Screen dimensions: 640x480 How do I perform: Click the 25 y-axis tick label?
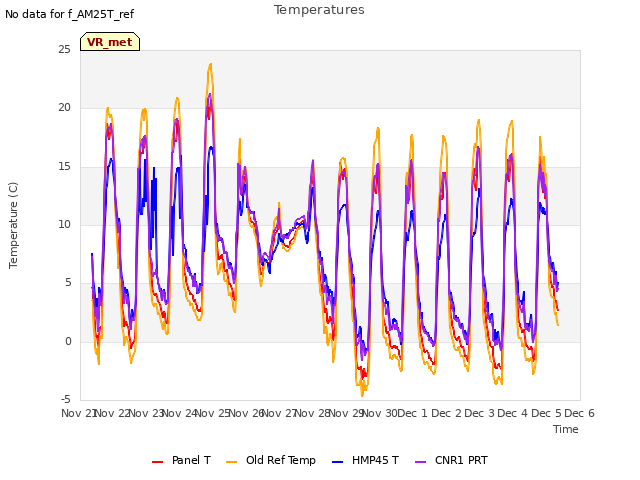tap(64, 50)
